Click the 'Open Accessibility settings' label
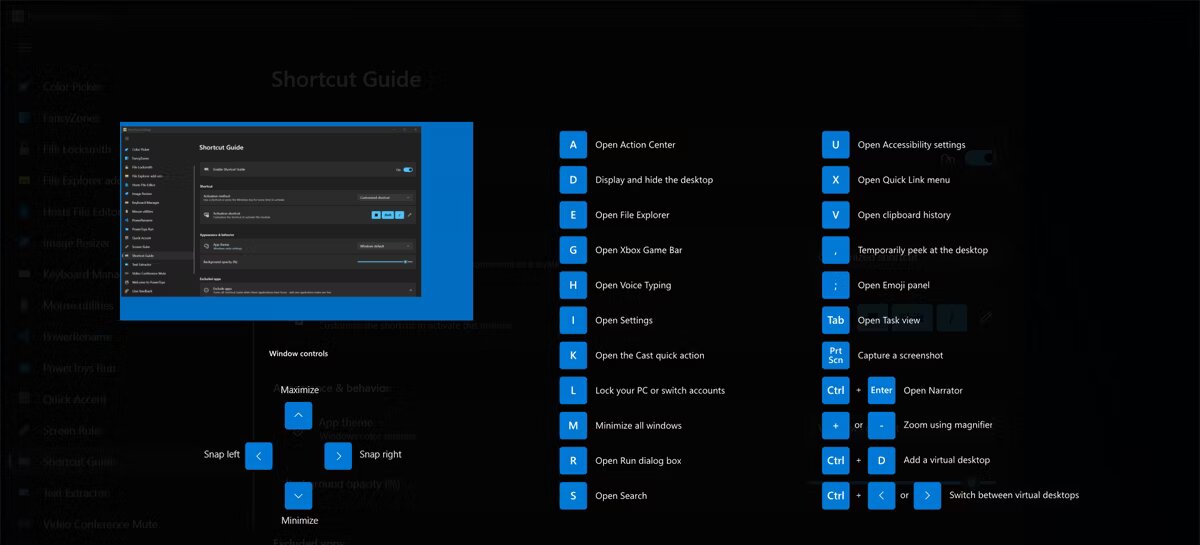This screenshot has height=545, width=1200. 911,145
